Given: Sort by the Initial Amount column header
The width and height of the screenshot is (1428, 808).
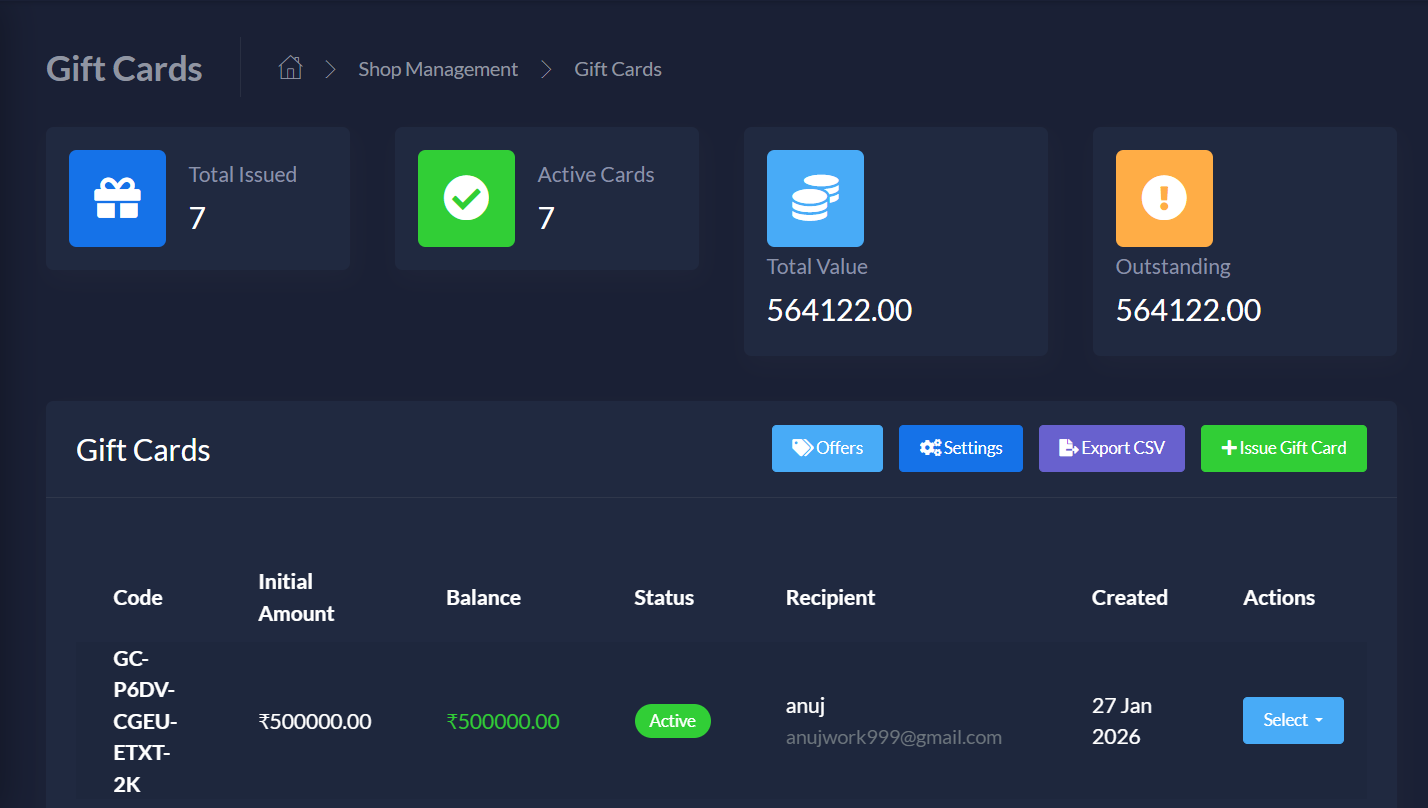Looking at the screenshot, I should [x=296, y=598].
